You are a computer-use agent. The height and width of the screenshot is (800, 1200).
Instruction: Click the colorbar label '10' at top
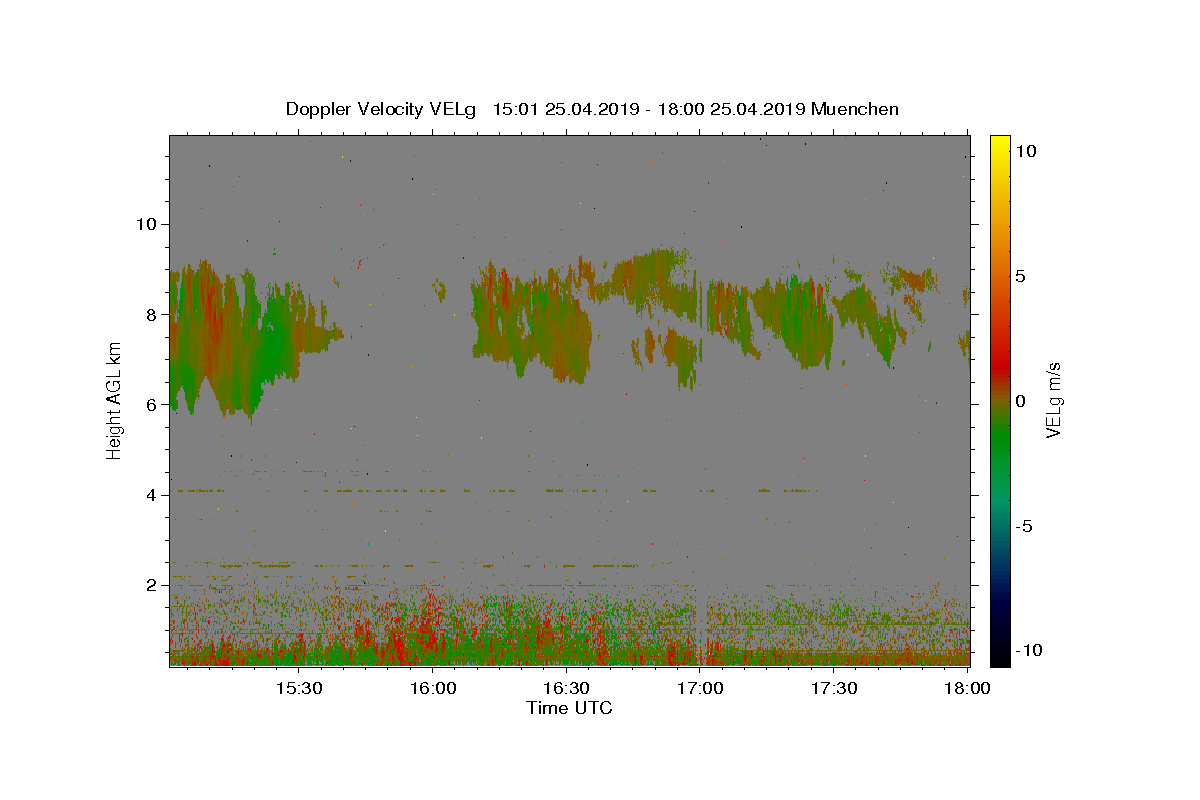point(1025,150)
